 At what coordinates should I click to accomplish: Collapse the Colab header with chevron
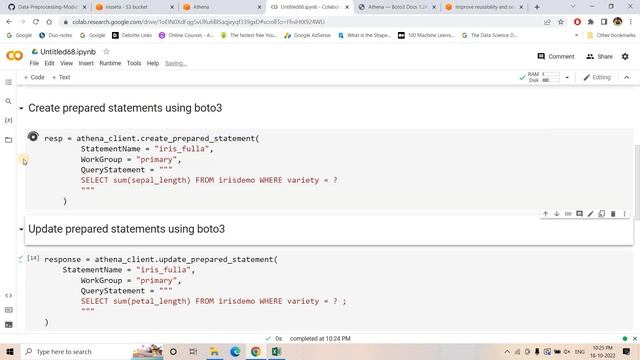(x=627, y=77)
